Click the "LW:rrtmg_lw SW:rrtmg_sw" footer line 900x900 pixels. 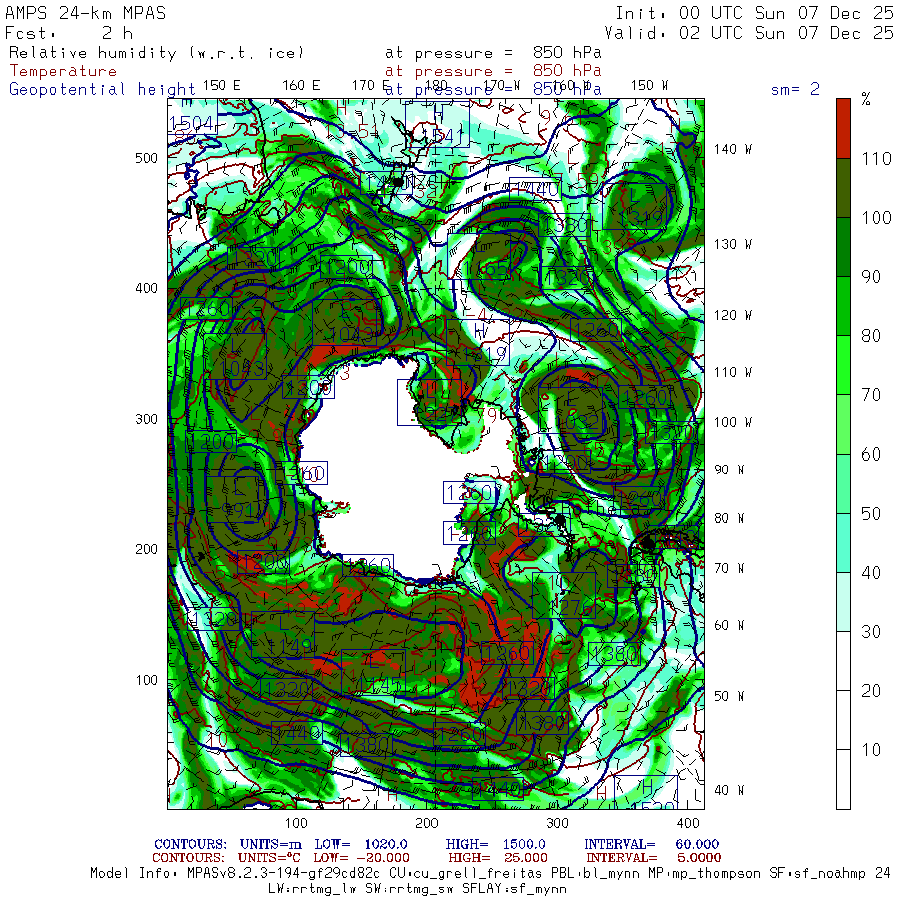click(417, 889)
